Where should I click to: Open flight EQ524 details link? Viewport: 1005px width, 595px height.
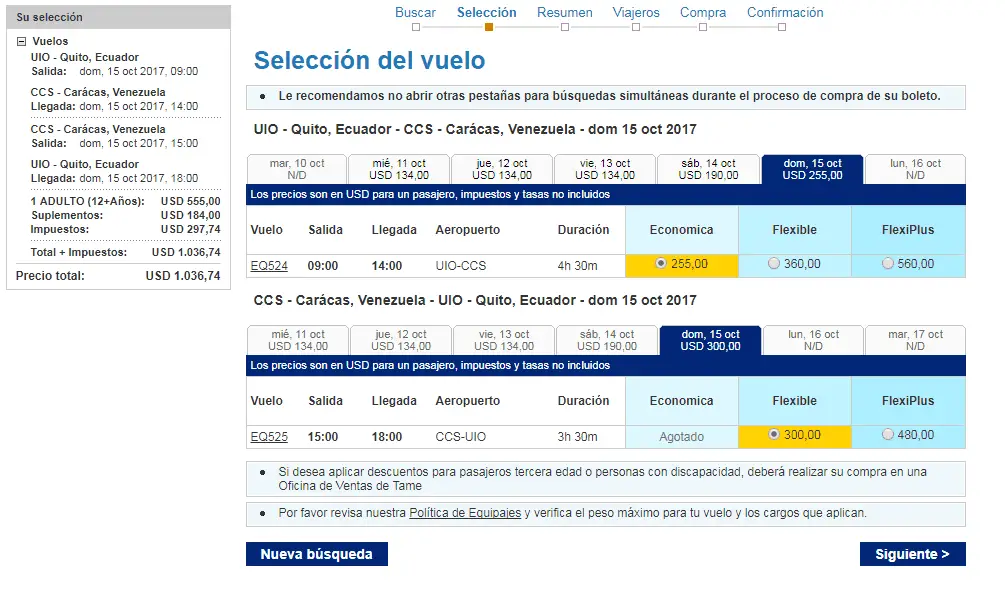269,266
